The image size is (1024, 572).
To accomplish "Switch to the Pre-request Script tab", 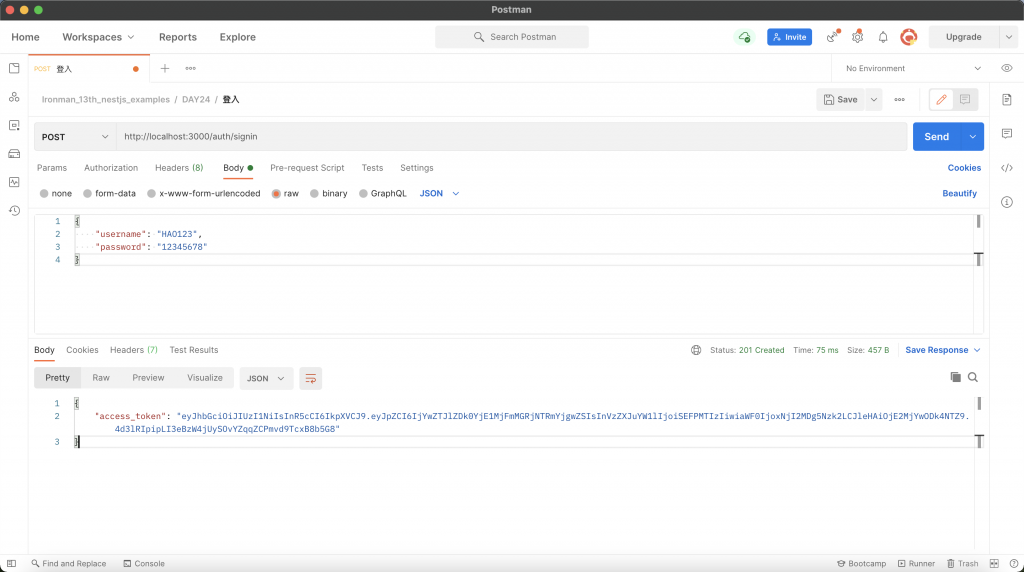I will (307, 168).
